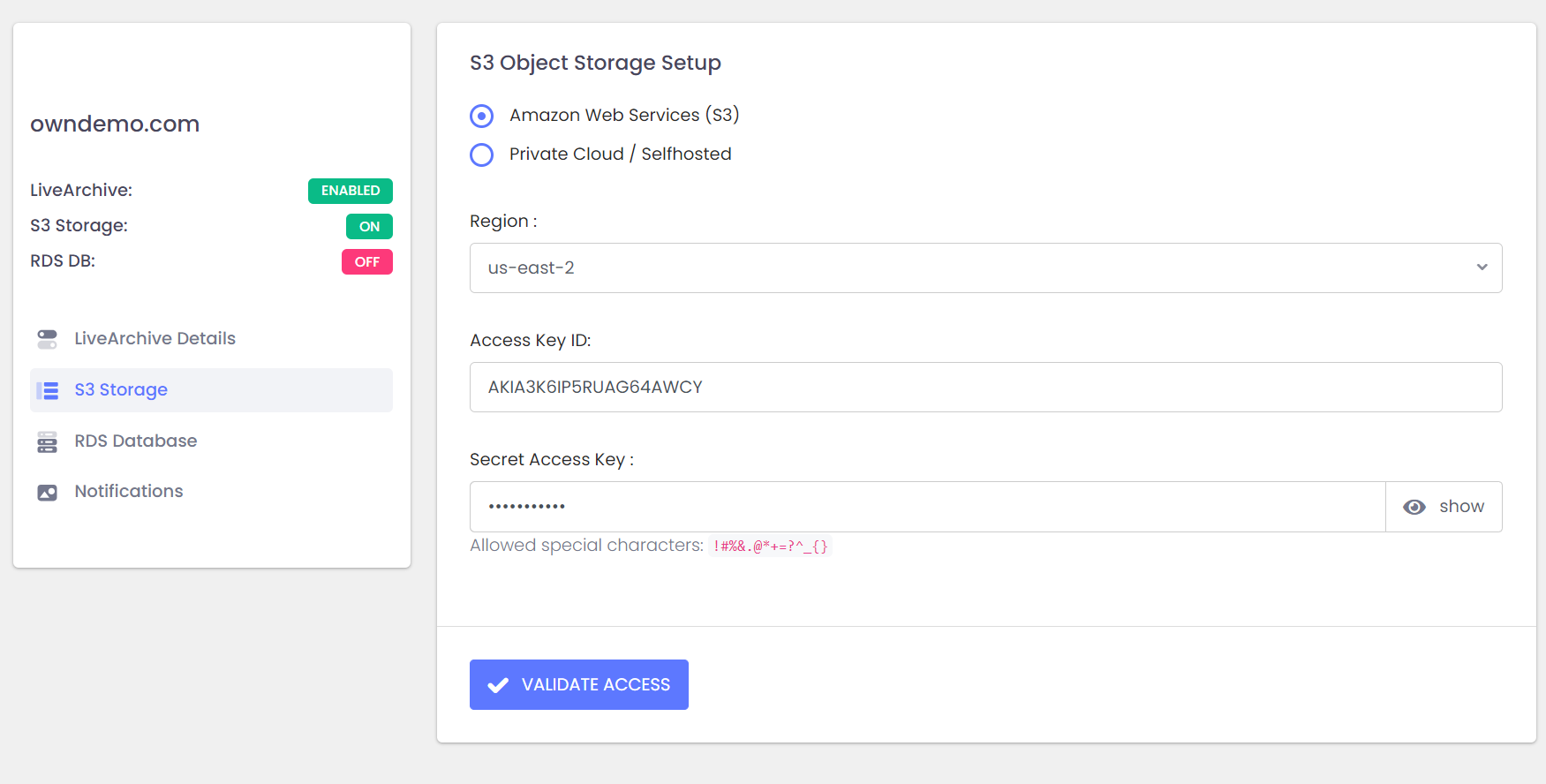Image resolution: width=1546 pixels, height=784 pixels.
Task: Click the Access Key ID input field
Action: pyautogui.click(x=985, y=387)
